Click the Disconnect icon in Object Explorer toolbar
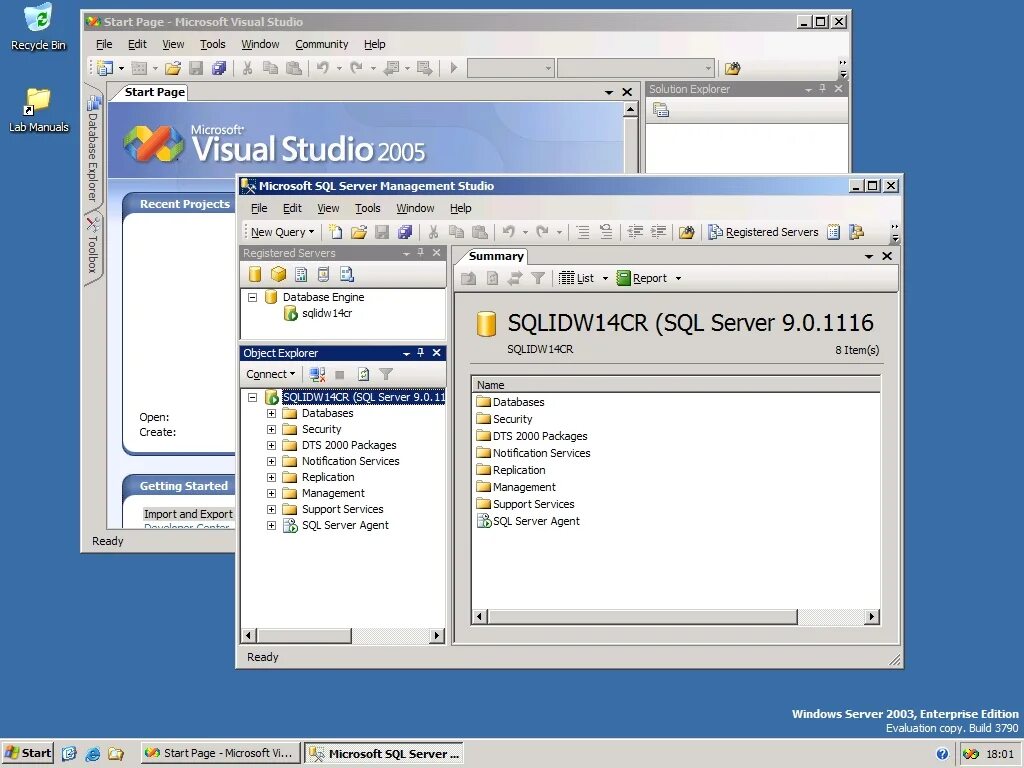 pyautogui.click(x=317, y=374)
